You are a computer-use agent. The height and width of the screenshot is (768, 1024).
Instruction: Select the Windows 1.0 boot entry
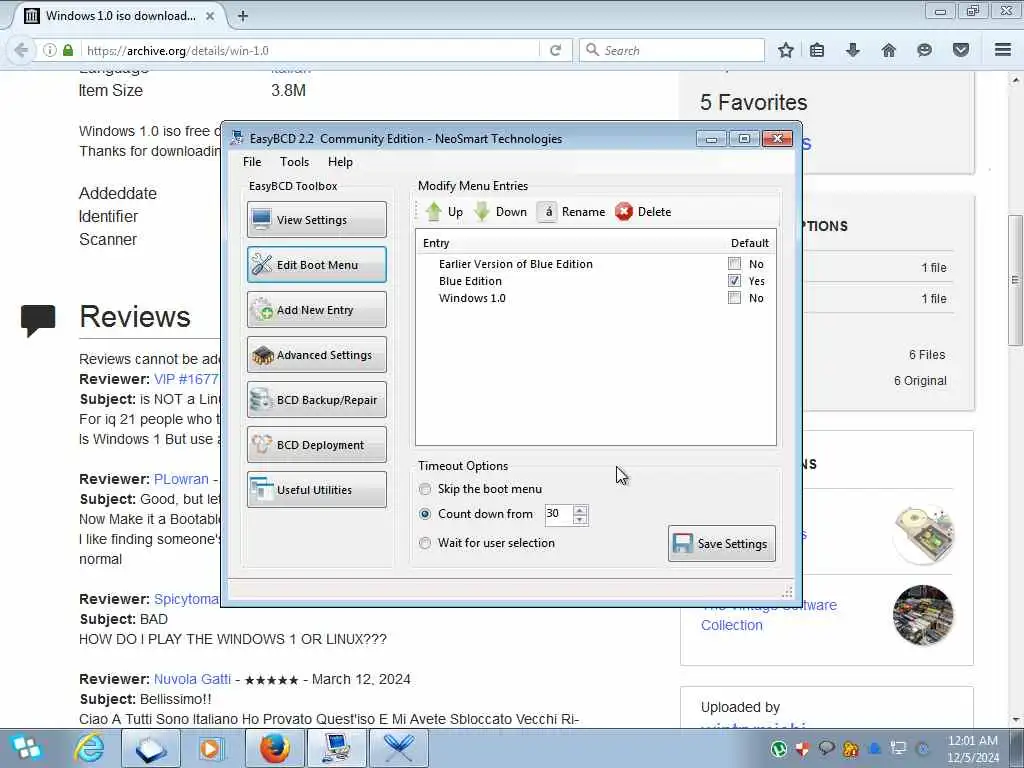[472, 298]
